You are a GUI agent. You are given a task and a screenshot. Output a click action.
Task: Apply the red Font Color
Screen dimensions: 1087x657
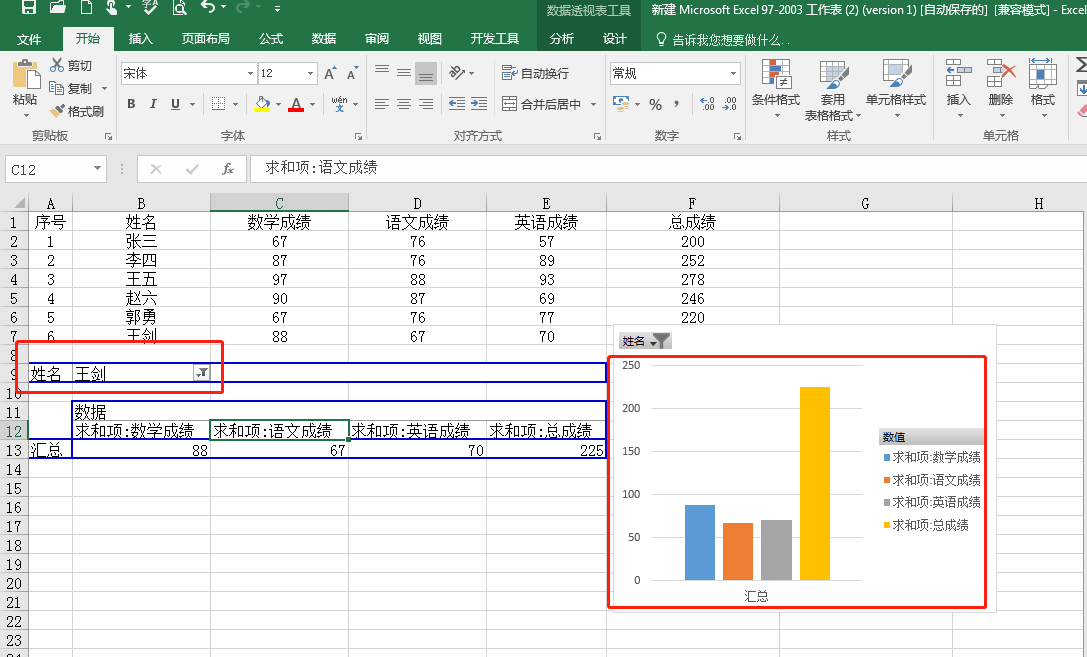[296, 104]
